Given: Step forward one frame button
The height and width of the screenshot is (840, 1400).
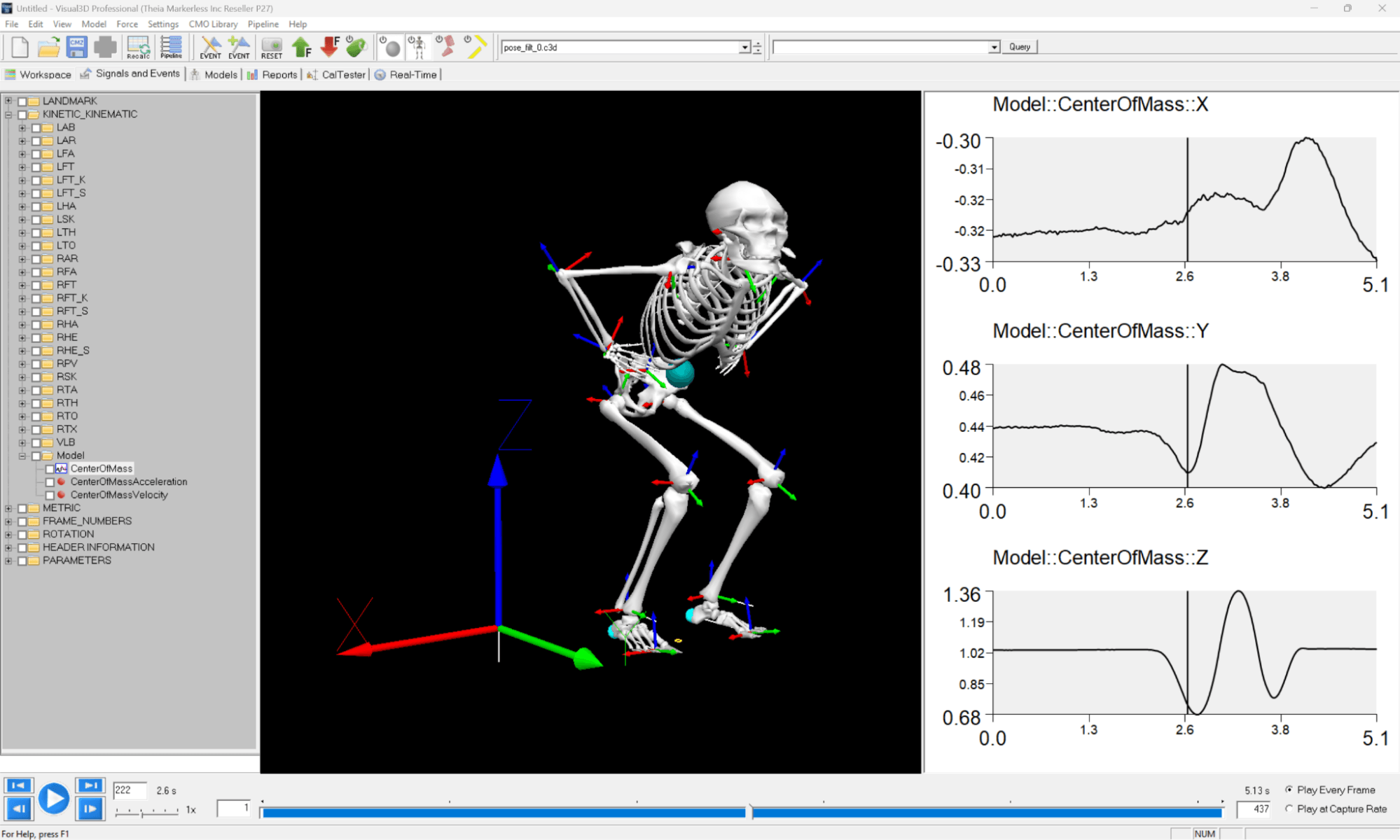Looking at the screenshot, I should [90, 809].
